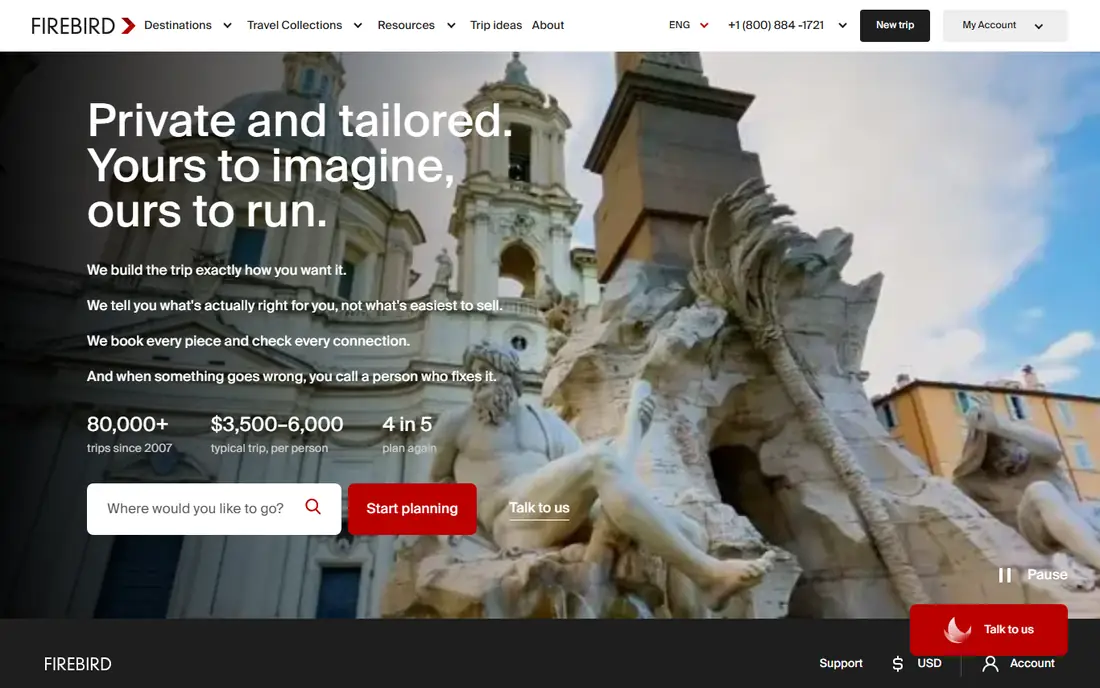Screen dimensions: 1100x688
Task: Click the person icon beside Account
Action: pos(990,663)
